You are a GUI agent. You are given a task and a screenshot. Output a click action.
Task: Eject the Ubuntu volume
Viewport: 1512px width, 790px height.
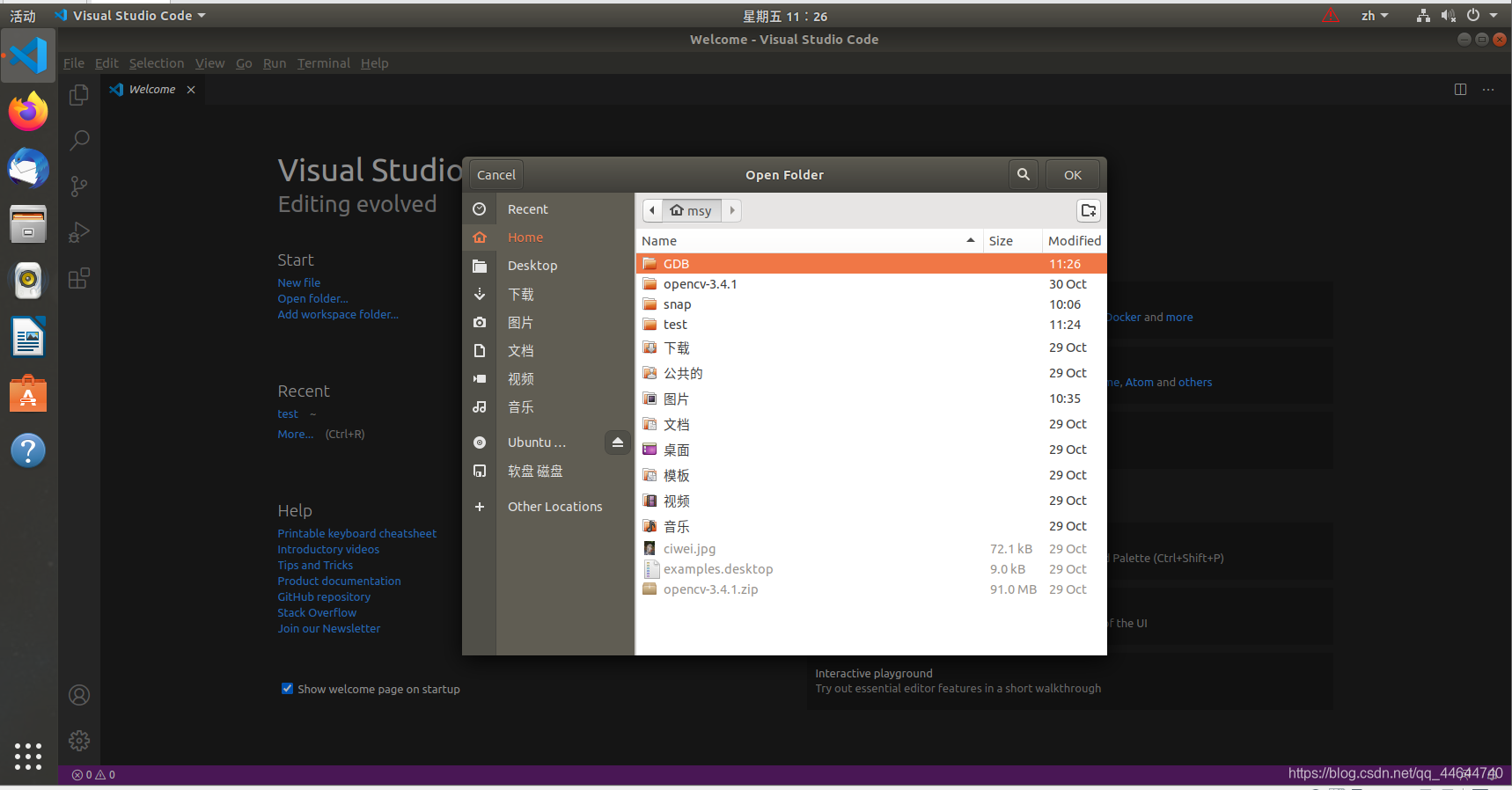[x=618, y=443]
